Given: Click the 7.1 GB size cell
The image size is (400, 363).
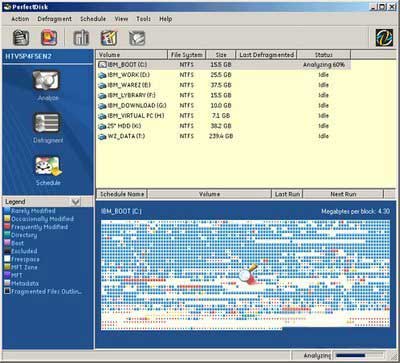Looking at the screenshot, I should [x=221, y=116].
